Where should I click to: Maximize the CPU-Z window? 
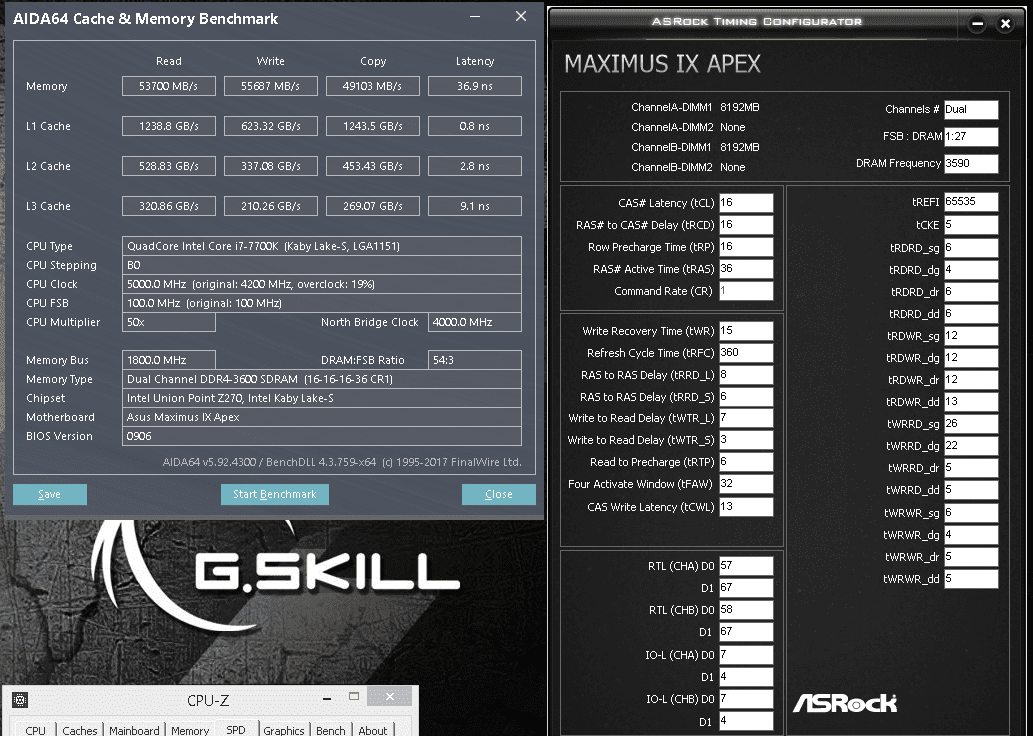(x=354, y=696)
